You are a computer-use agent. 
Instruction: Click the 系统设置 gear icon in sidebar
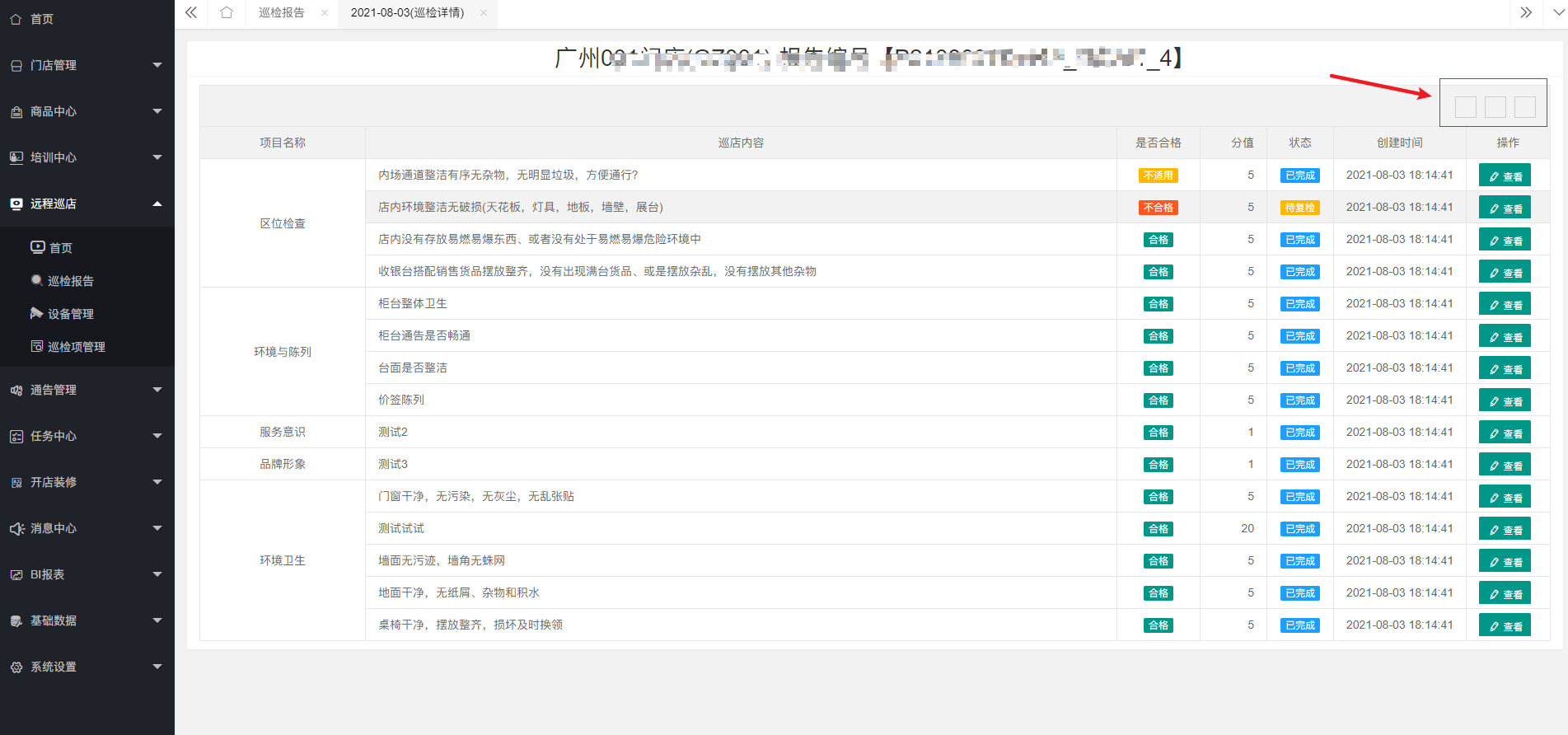click(x=16, y=667)
